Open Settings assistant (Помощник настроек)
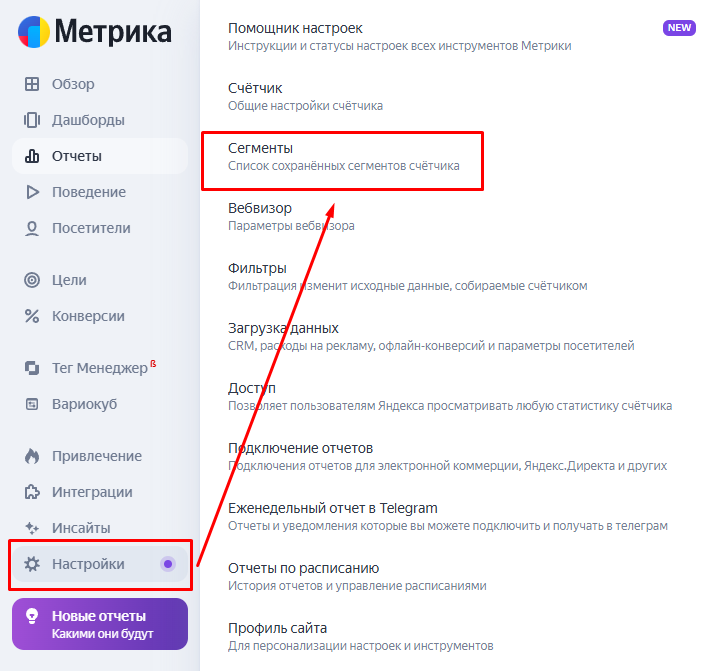The width and height of the screenshot is (720, 671). (295, 28)
